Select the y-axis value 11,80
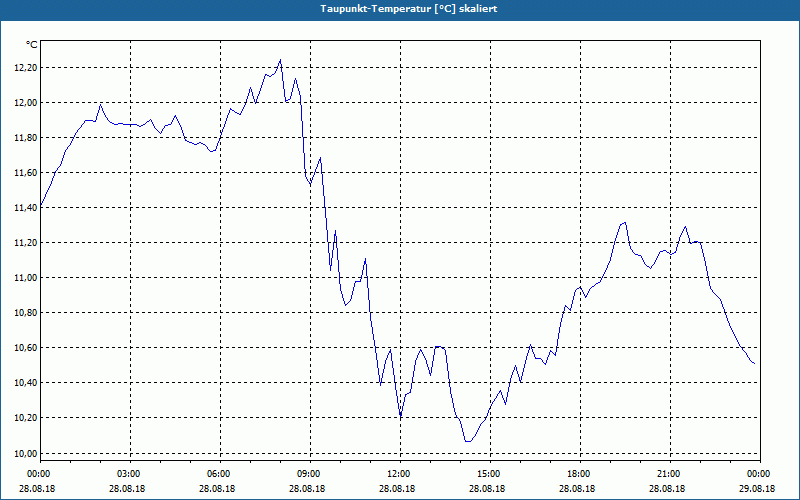The width and height of the screenshot is (800, 500). tap(24, 138)
